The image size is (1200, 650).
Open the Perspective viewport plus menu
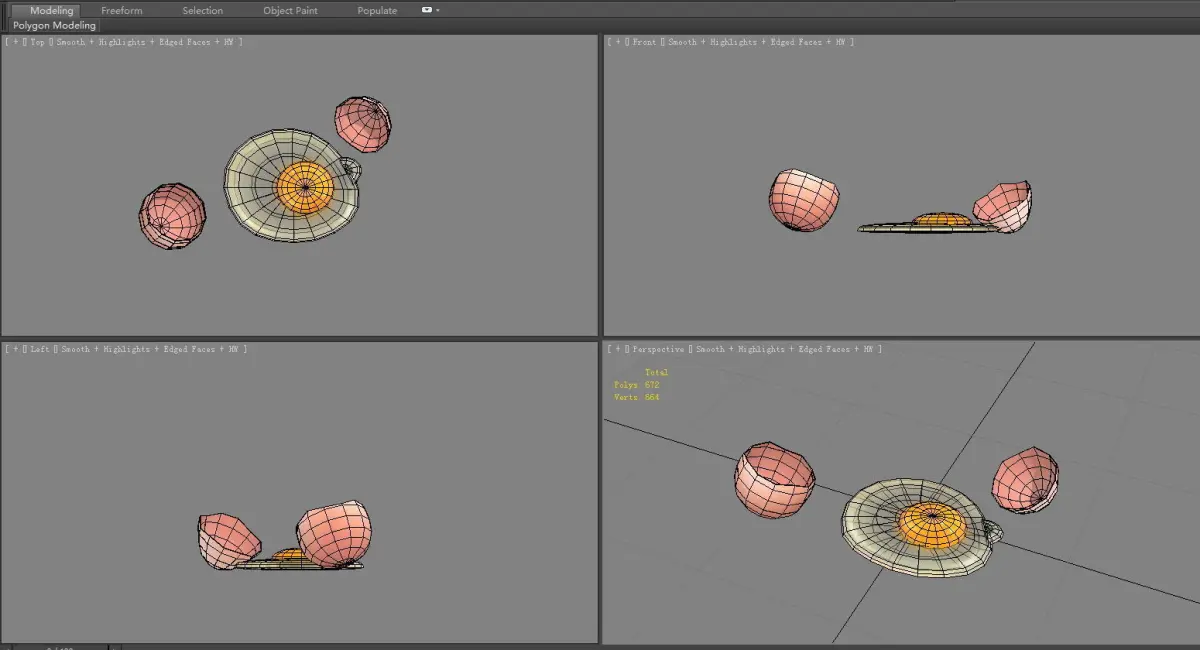point(617,349)
